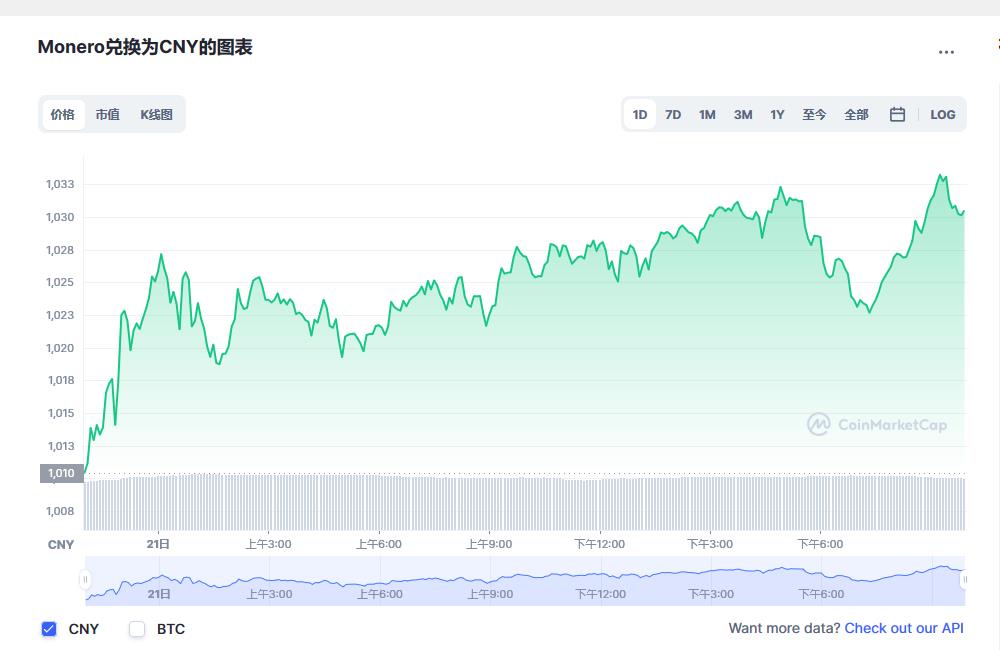
Task: Select the 7D time range
Action: pyautogui.click(x=672, y=114)
